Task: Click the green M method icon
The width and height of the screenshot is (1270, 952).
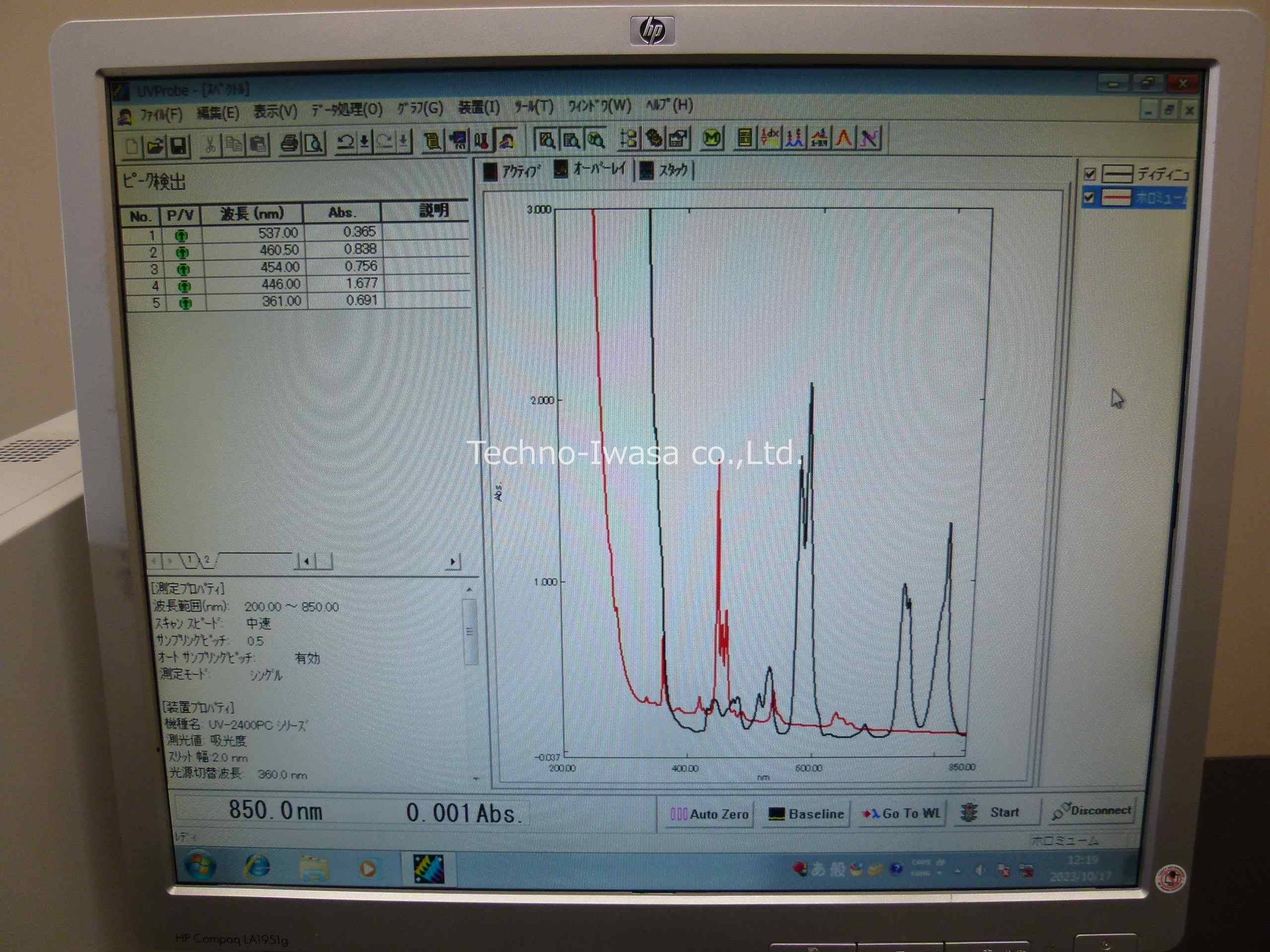Action: [712, 138]
